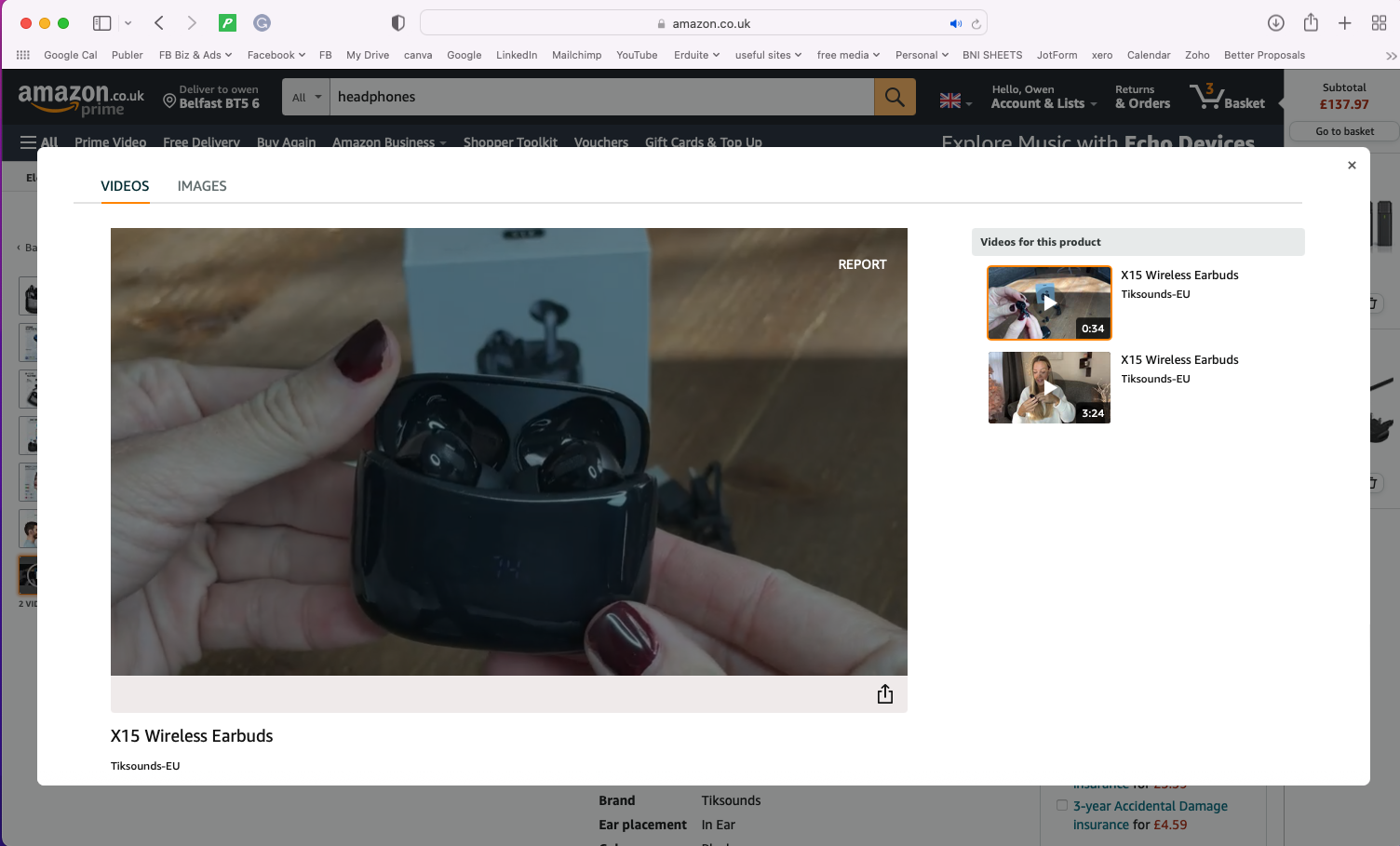Image resolution: width=1400 pixels, height=846 pixels.
Task: Play the 3:24 X15 Wireless Earbuds video
Action: tap(1049, 387)
